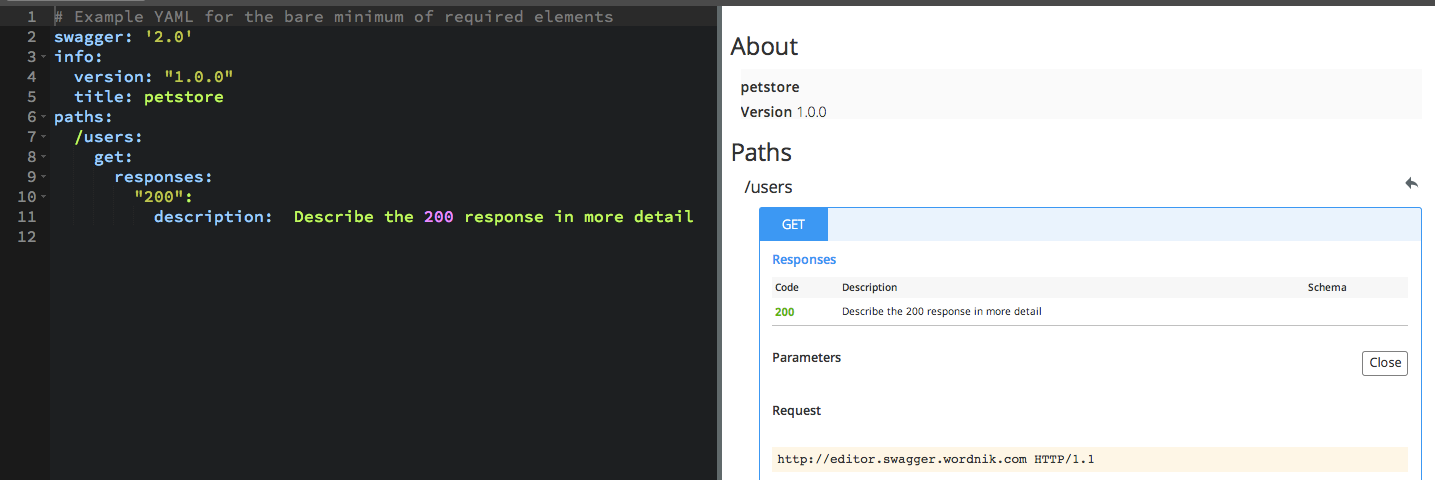Click the green 200 response code
Image resolution: width=1435 pixels, height=480 pixels.
click(x=785, y=312)
